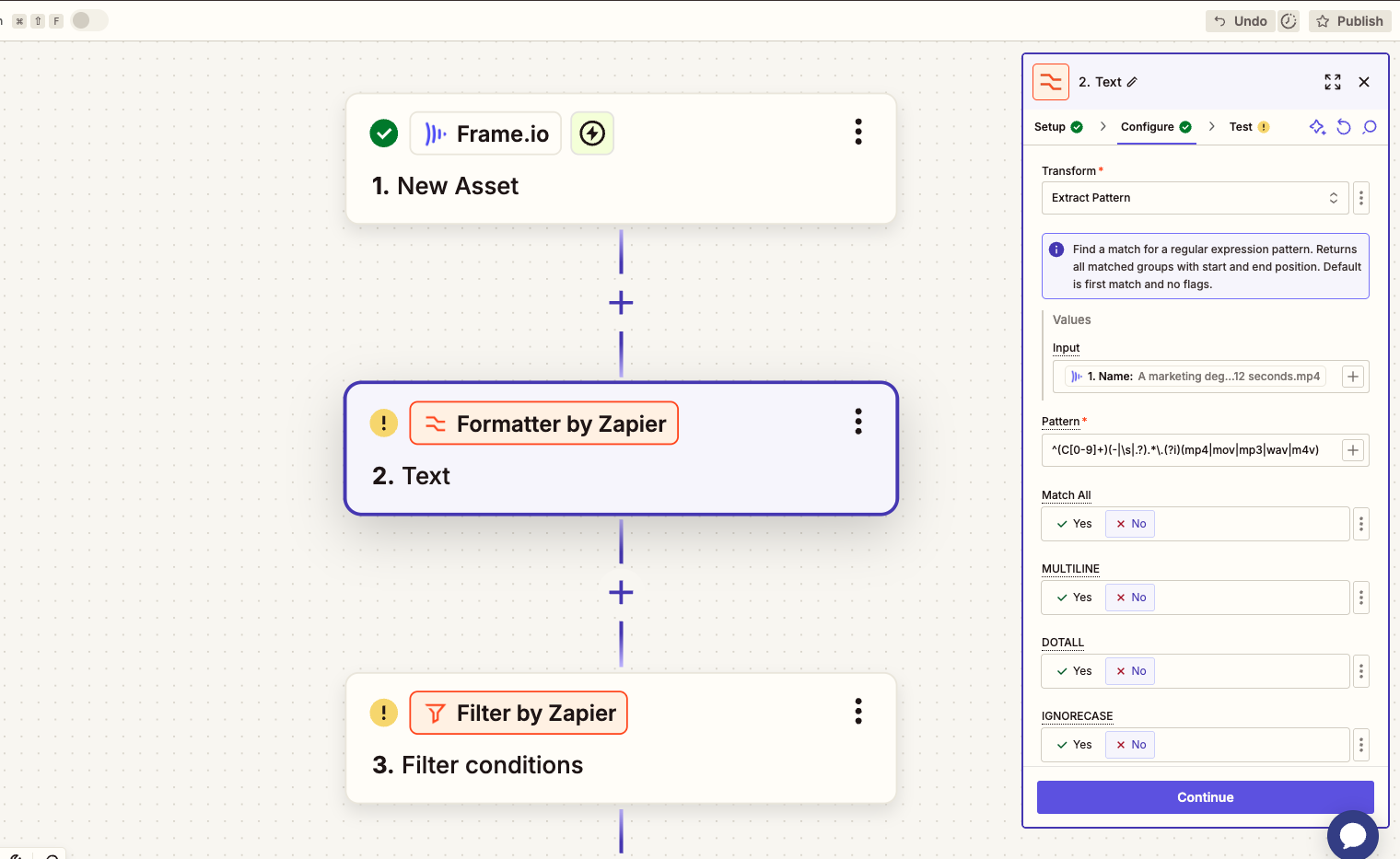Click the 'Match All' field label
This screenshot has width=1400, height=859.
[1067, 495]
